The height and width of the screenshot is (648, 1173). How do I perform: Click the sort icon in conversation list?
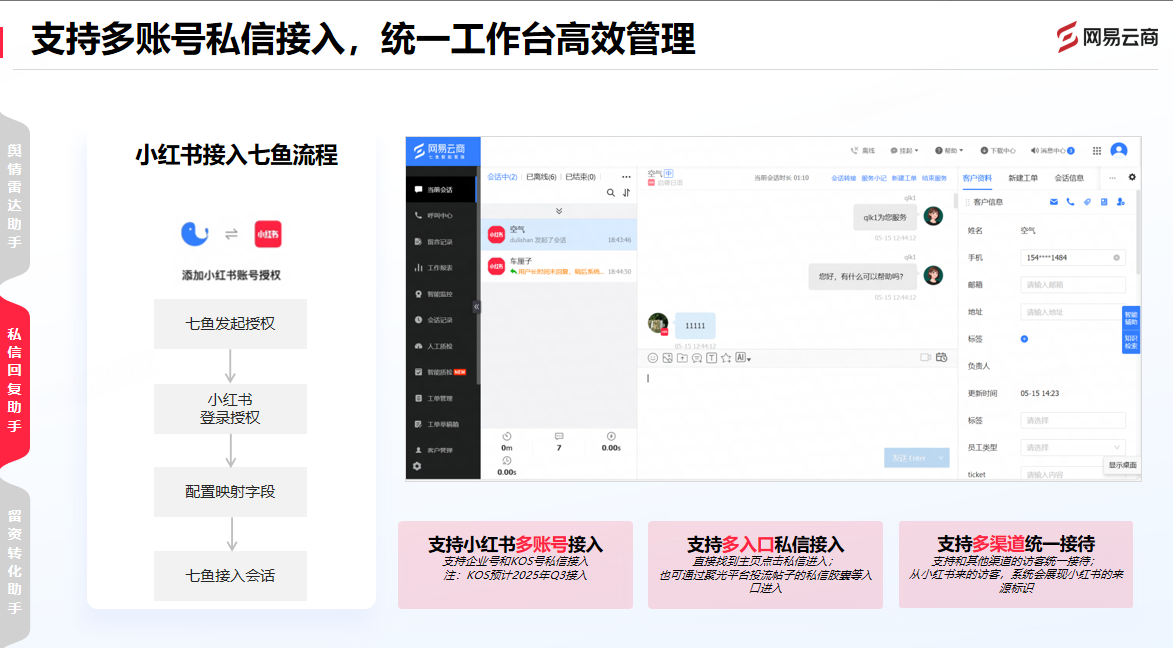pyautogui.click(x=626, y=193)
